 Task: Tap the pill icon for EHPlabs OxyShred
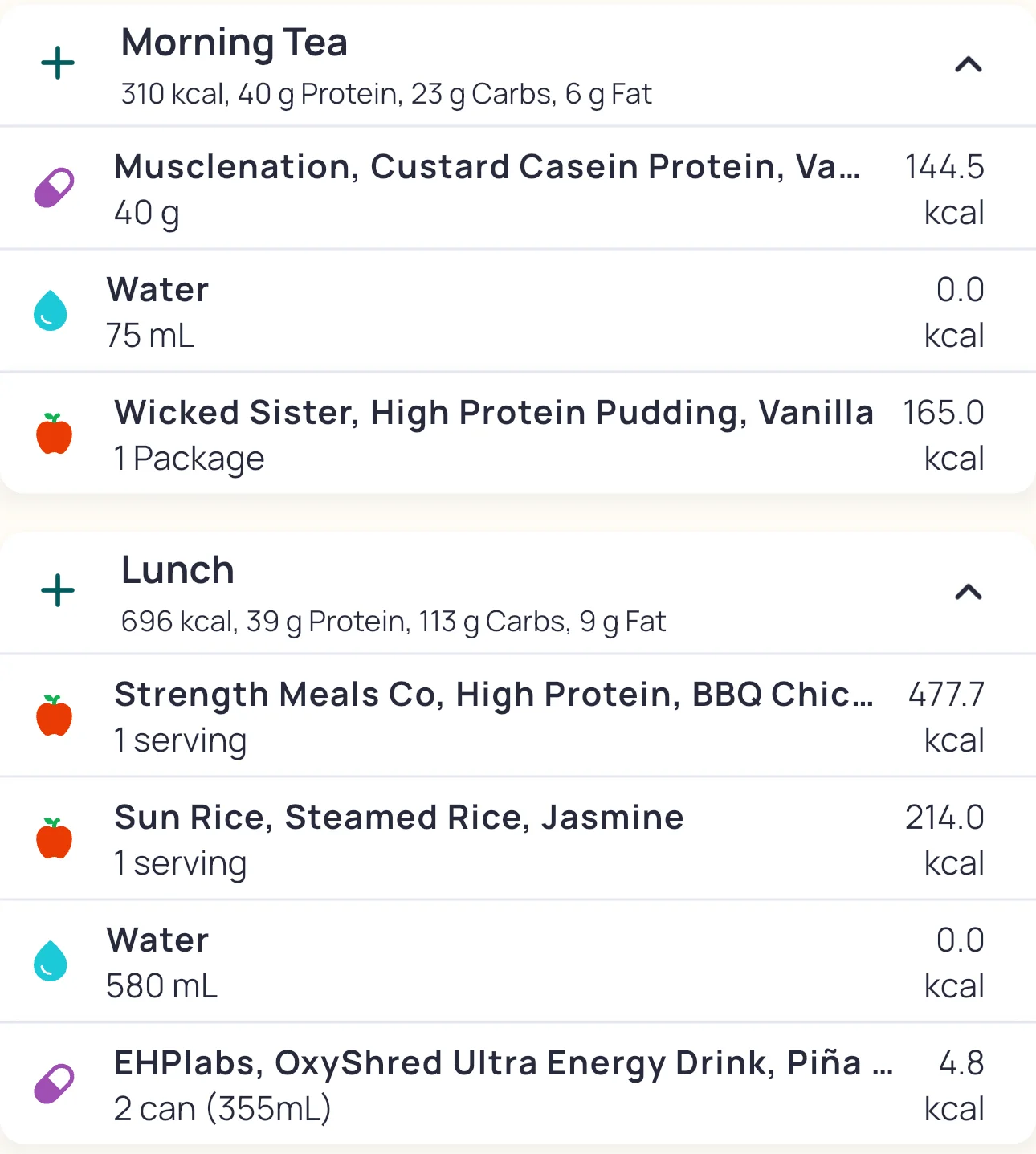tap(54, 1084)
